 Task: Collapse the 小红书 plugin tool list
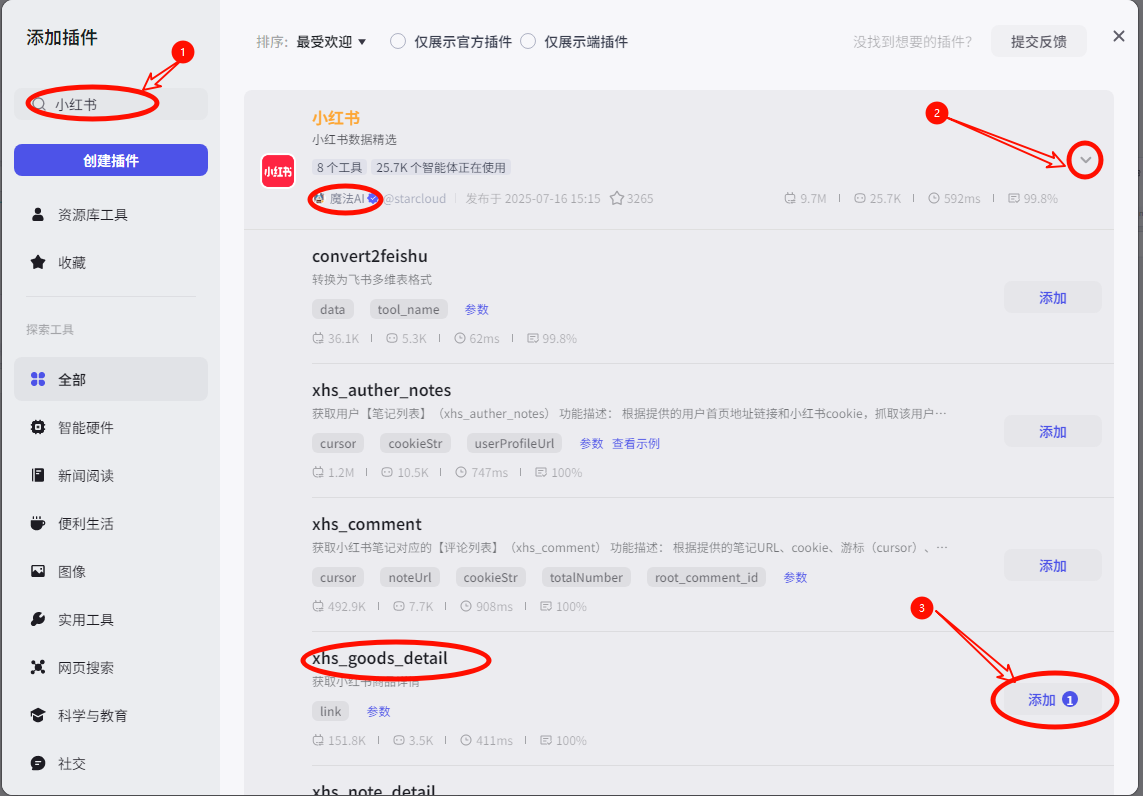[1085, 160]
